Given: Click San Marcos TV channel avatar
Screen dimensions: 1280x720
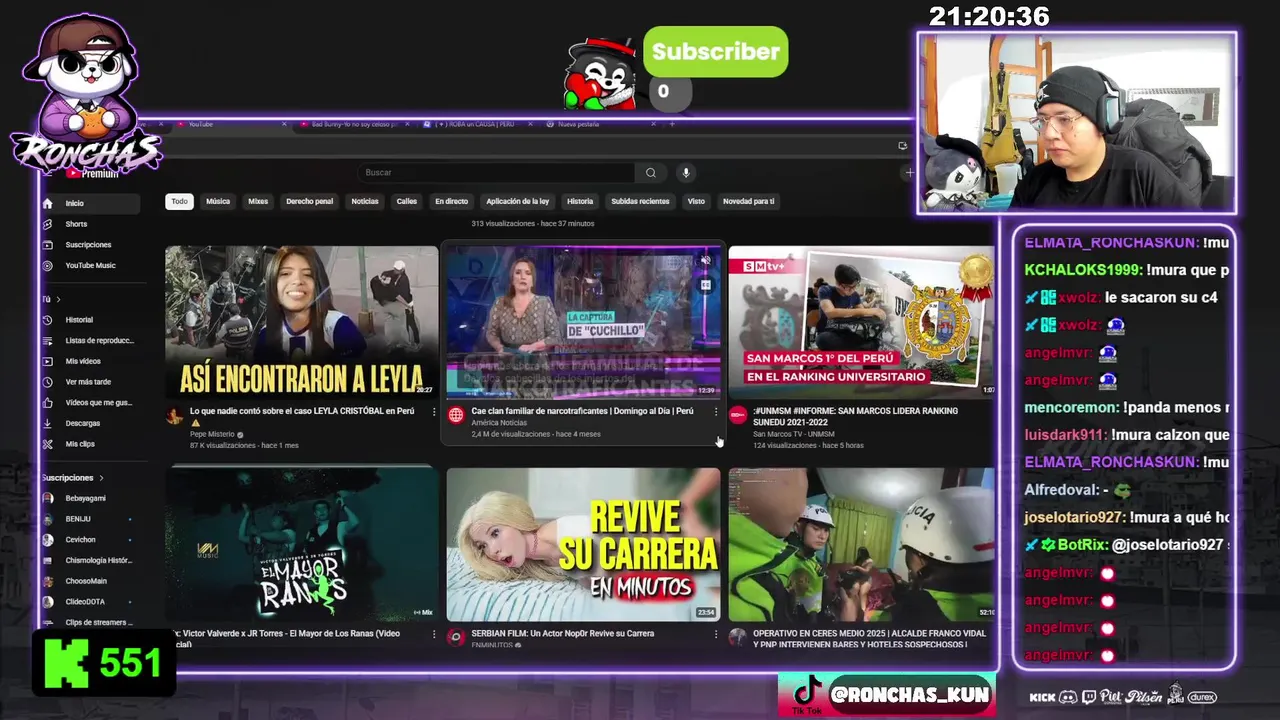Looking at the screenshot, I should [x=738, y=415].
